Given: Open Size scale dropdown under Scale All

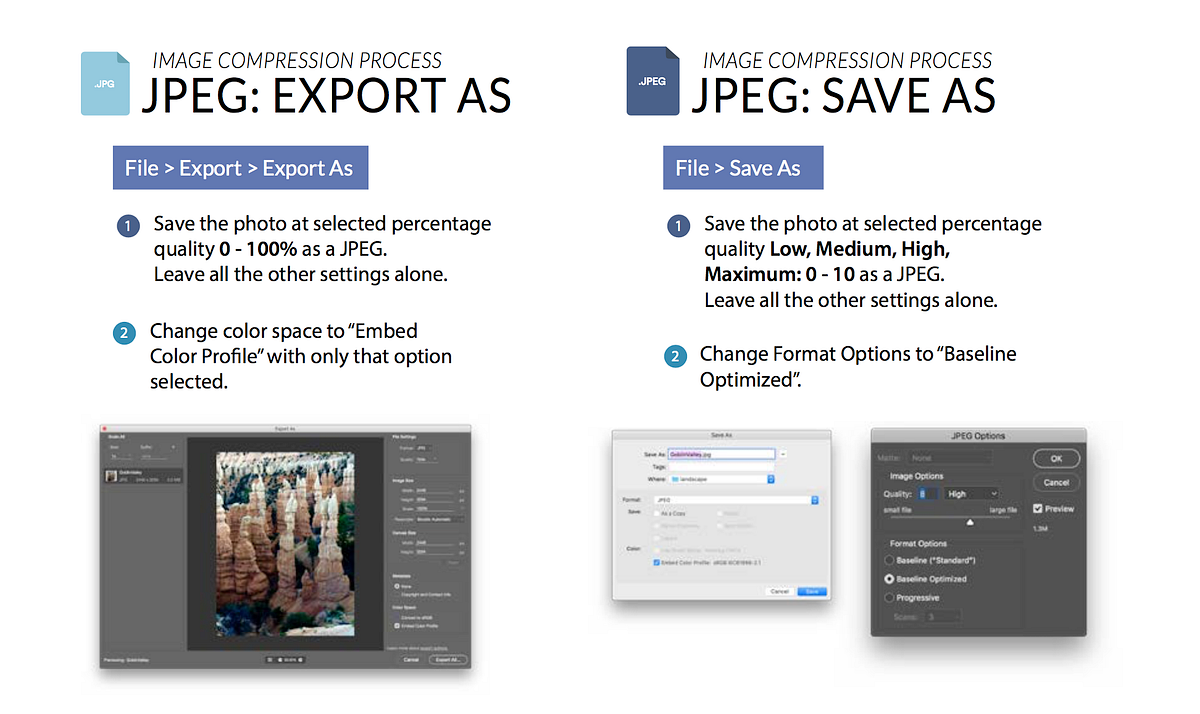Looking at the screenshot, I should pyautogui.click(x=122, y=456).
